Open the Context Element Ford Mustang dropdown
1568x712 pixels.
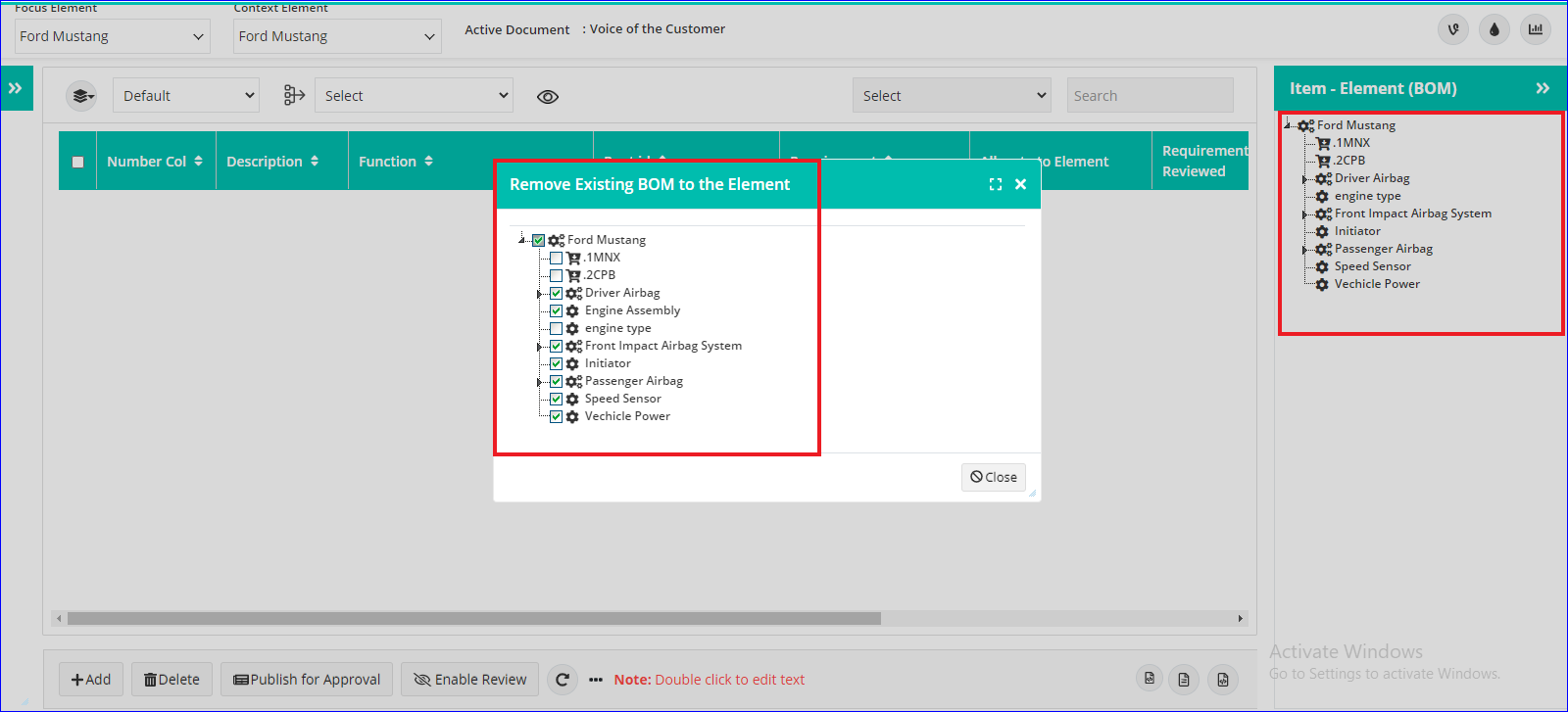pos(337,36)
